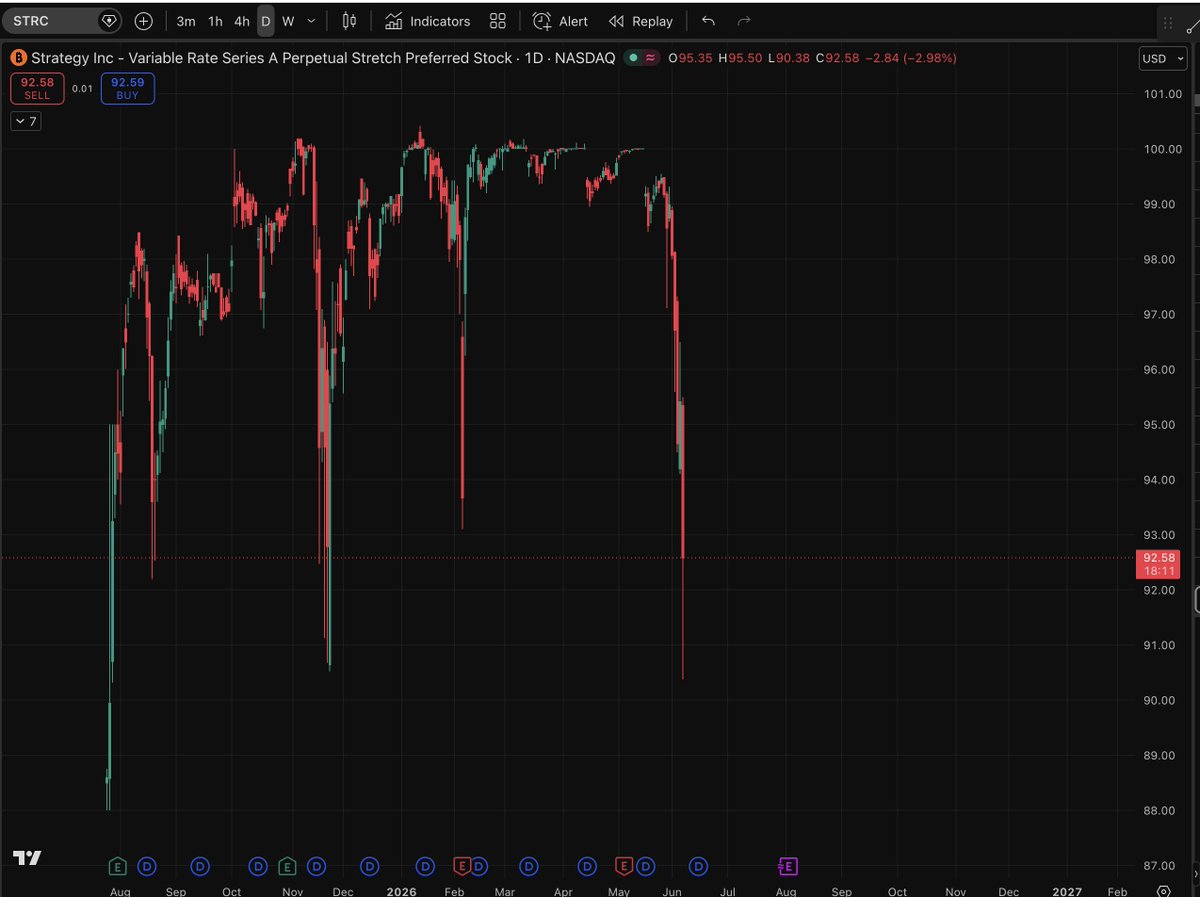Click the 100.00 price scale label
The width and height of the screenshot is (1200, 897).
point(1162,149)
